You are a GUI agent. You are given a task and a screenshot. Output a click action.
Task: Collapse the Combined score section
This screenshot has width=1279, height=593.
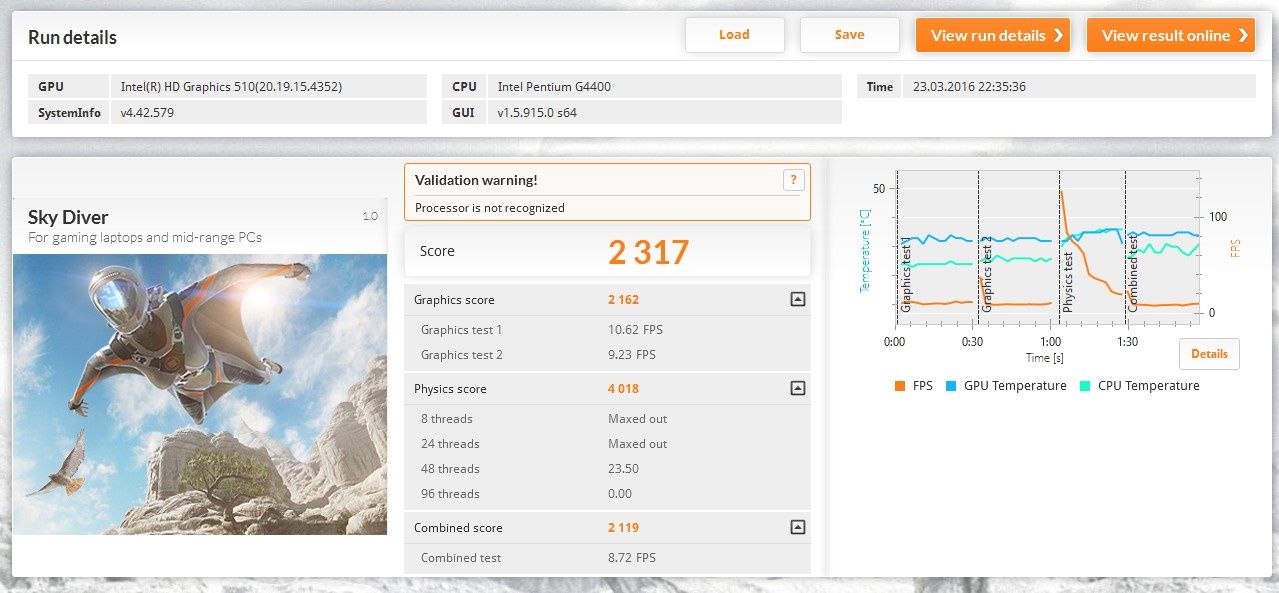click(797, 527)
